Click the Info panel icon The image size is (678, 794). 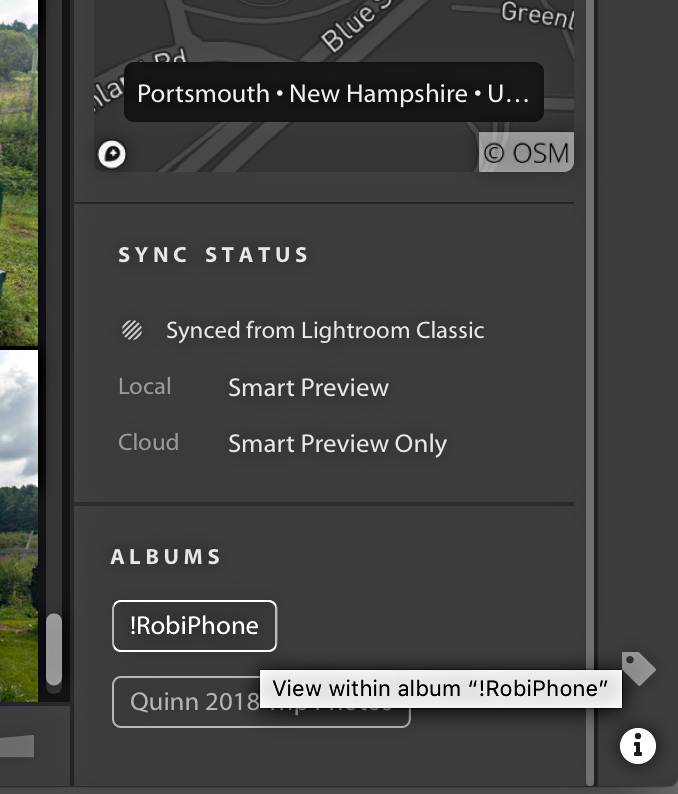tap(638, 745)
